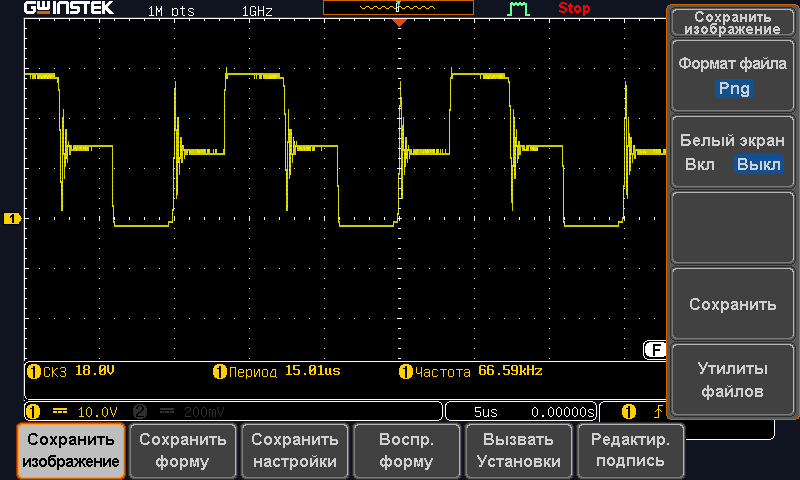Click the channel 1 DC coupling symbol
The image size is (800, 480).
(x=60, y=411)
